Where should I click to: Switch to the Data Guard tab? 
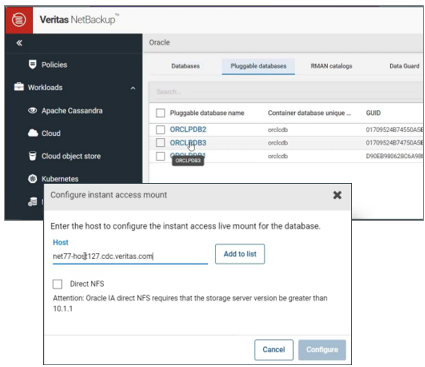click(x=404, y=66)
